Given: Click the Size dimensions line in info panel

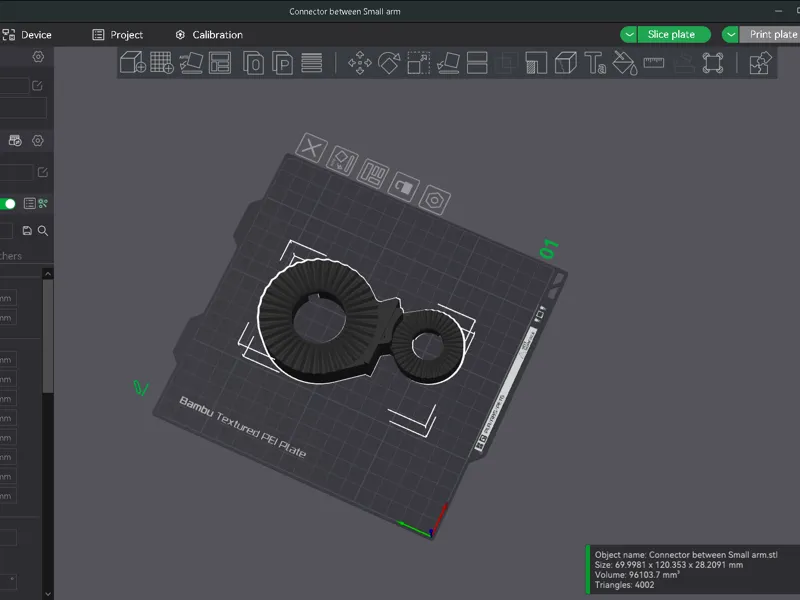Looking at the screenshot, I should (x=669, y=565).
